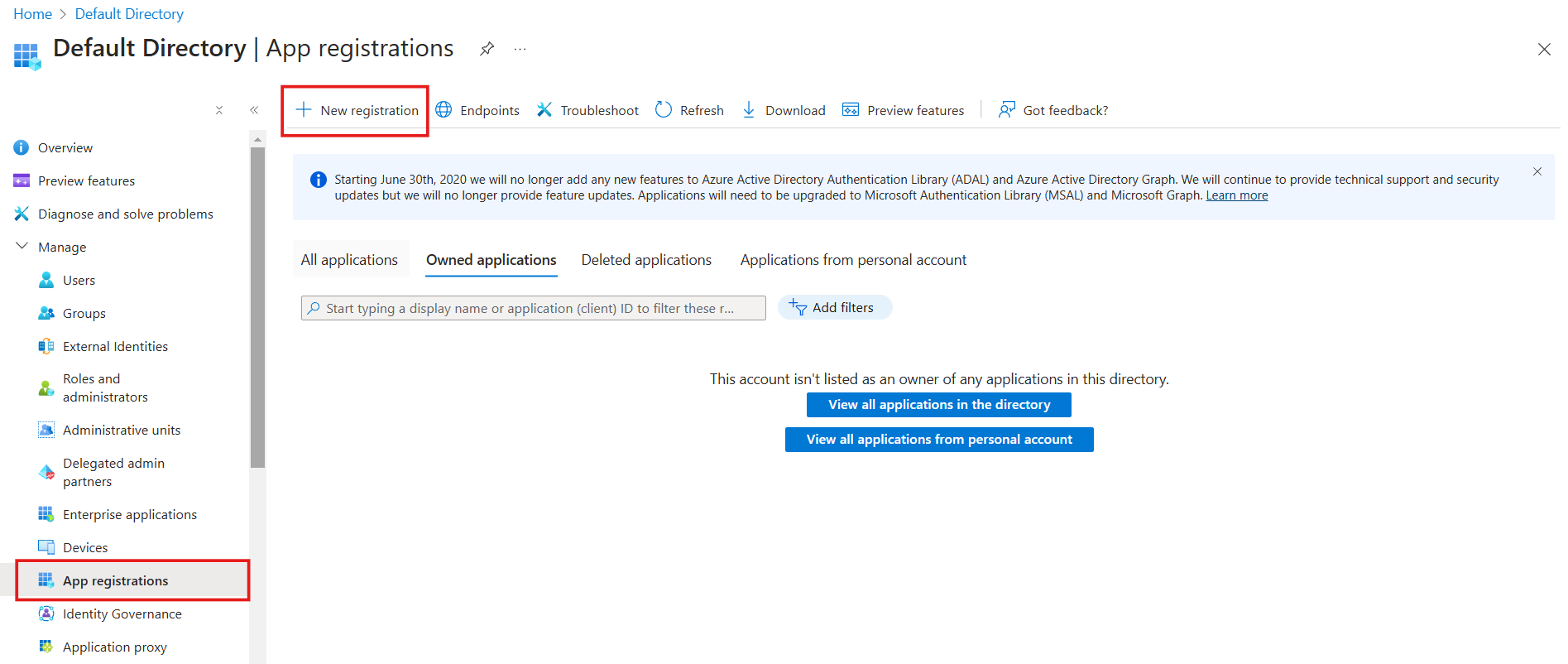This screenshot has width=1568, height=664.
Task: Dismiss the ADAL deprecation info banner
Action: (1537, 171)
